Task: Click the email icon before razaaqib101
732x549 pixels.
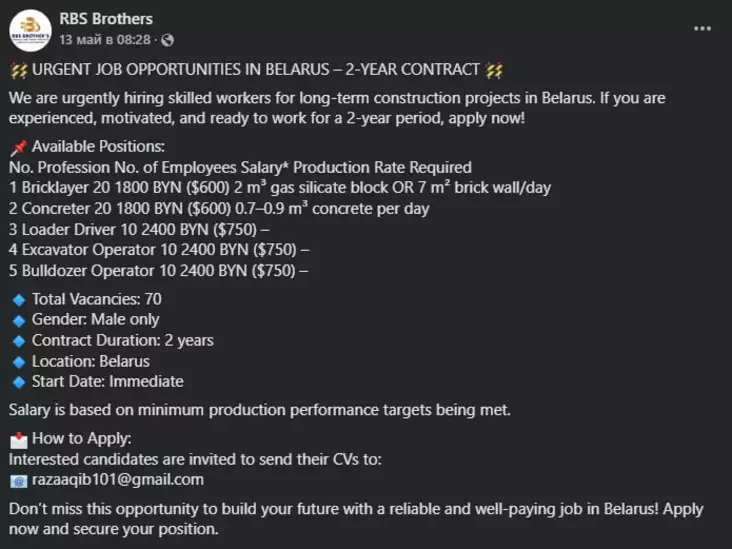Action: (x=19, y=481)
